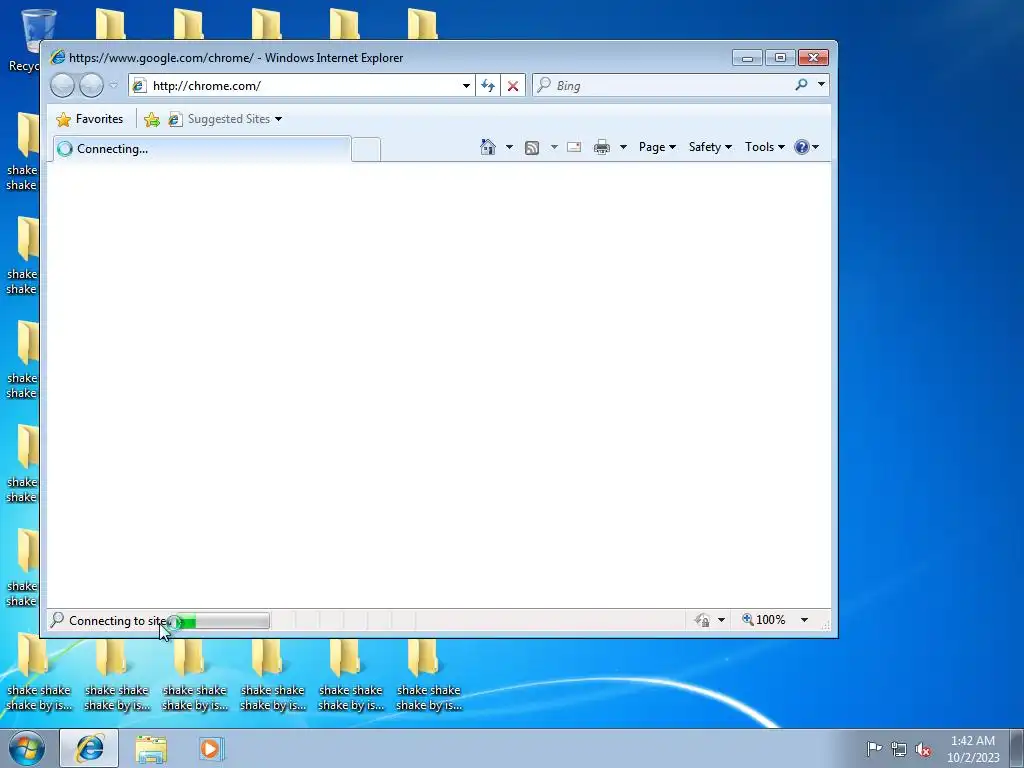The height and width of the screenshot is (768, 1024).
Task: Click the Refresh page icon
Action: [x=488, y=86]
